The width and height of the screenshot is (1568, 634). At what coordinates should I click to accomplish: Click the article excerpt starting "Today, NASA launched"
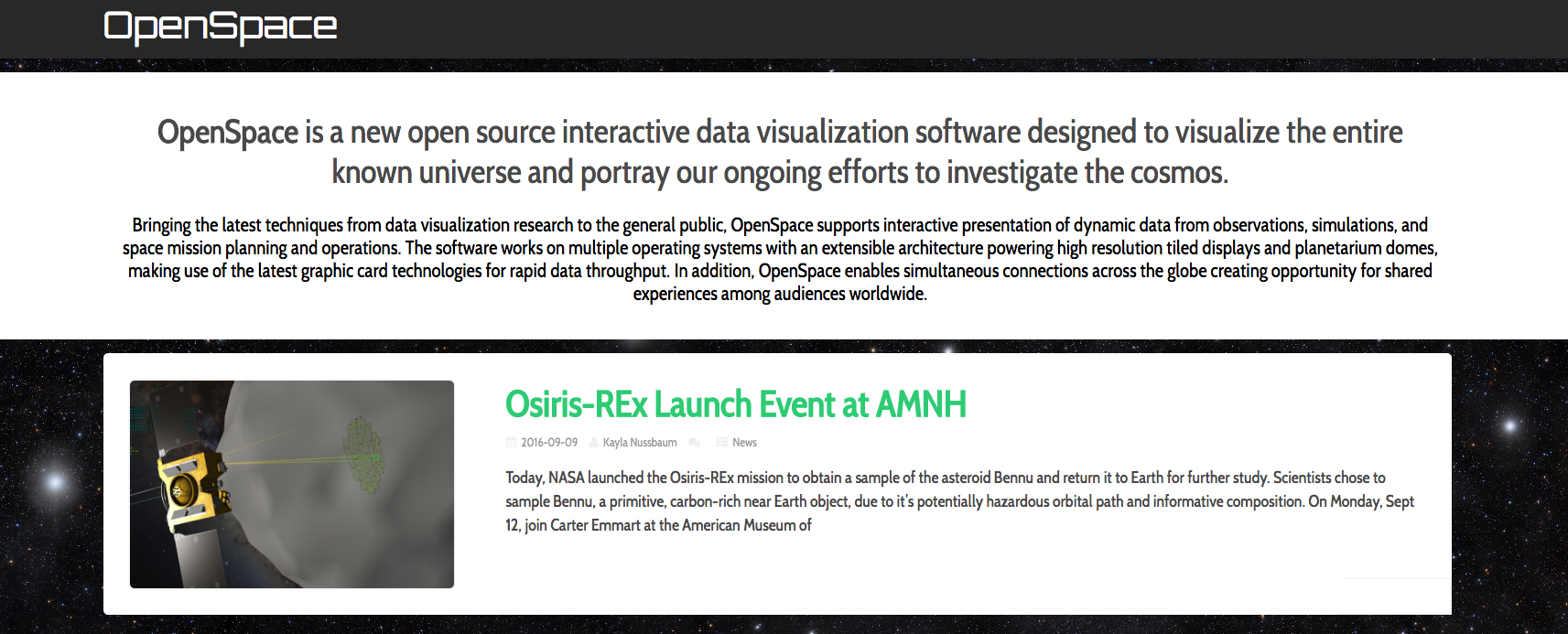point(959,501)
